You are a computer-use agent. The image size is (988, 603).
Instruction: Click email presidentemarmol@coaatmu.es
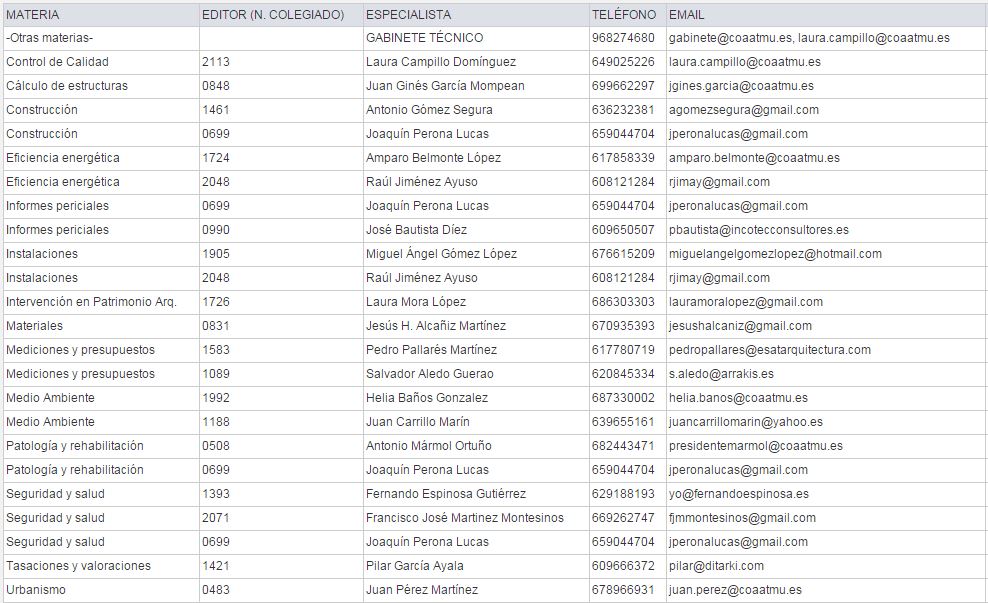(756, 445)
